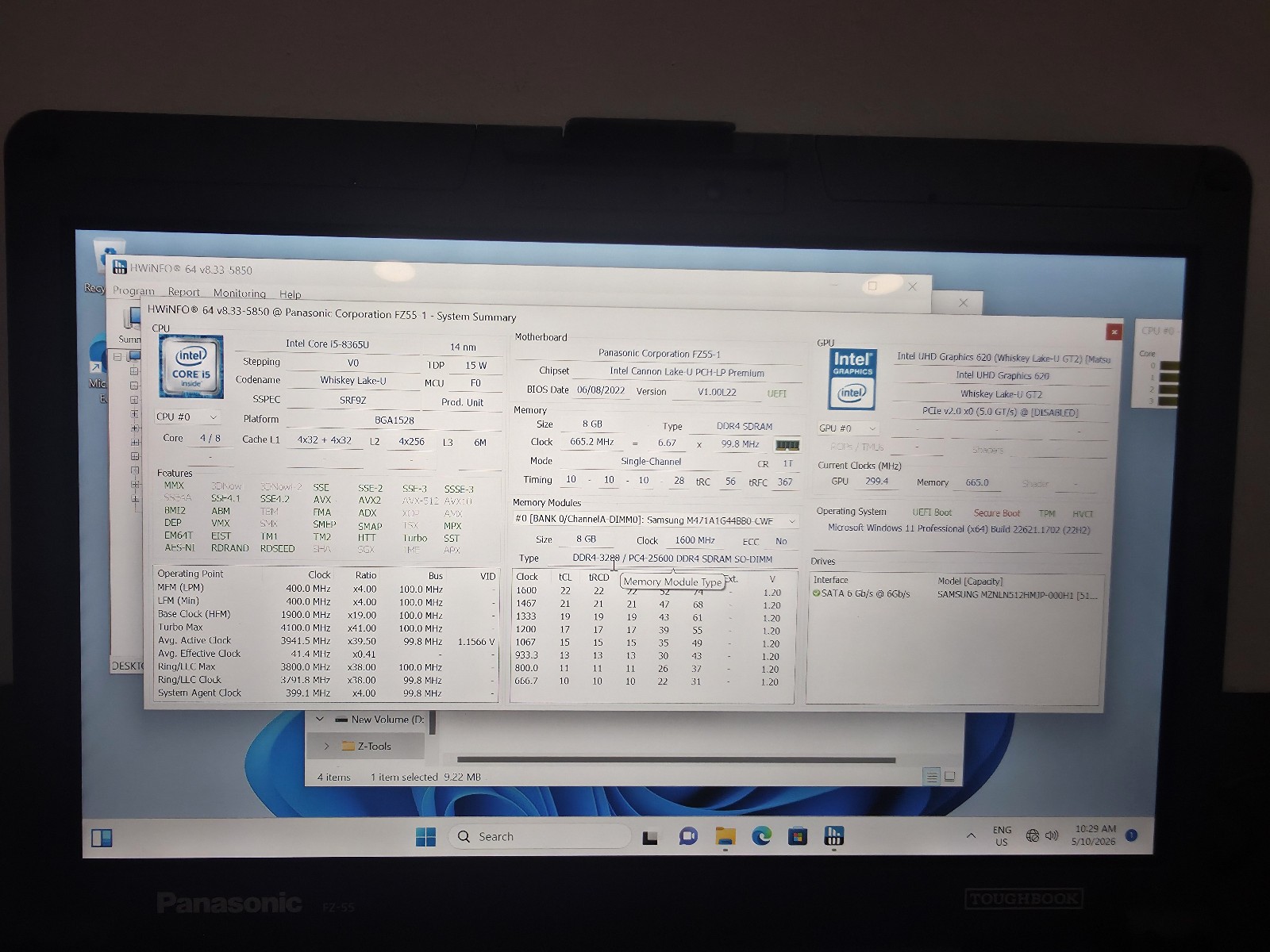Open the Report menu in HWiNFO

coord(183,292)
